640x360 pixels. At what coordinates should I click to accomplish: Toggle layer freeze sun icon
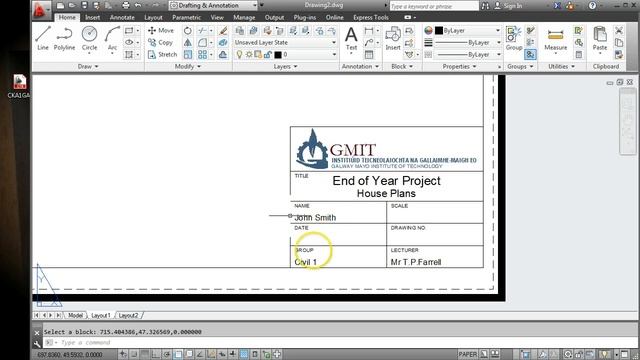point(249,54)
